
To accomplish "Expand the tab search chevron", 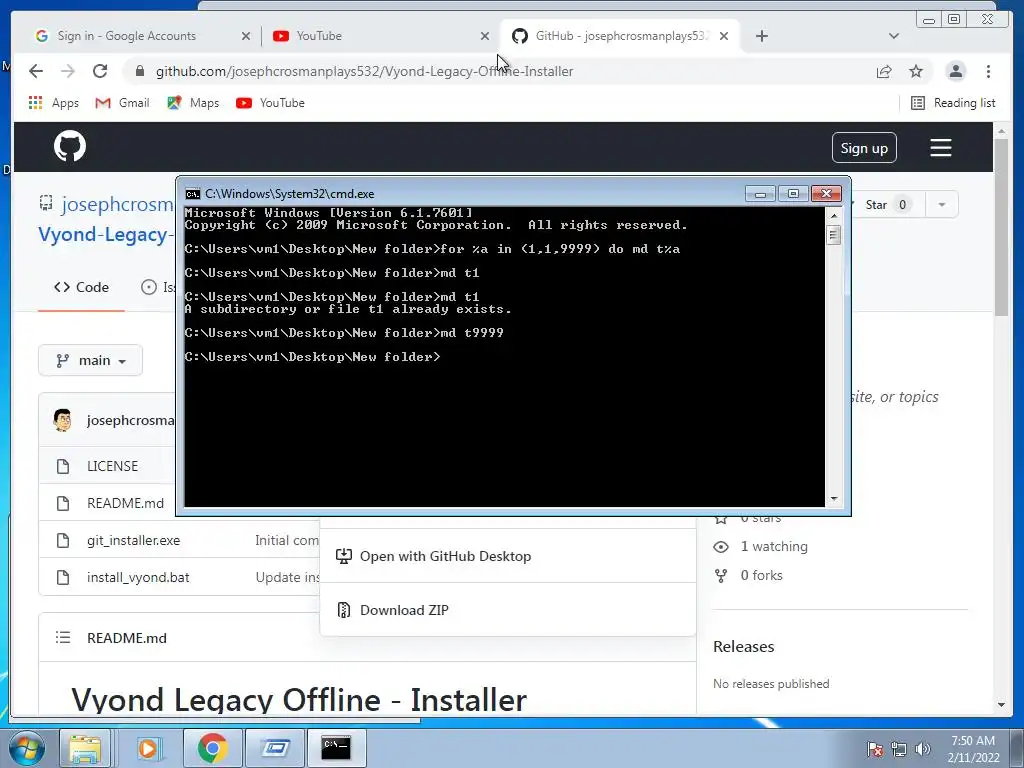I will pos(894,36).
